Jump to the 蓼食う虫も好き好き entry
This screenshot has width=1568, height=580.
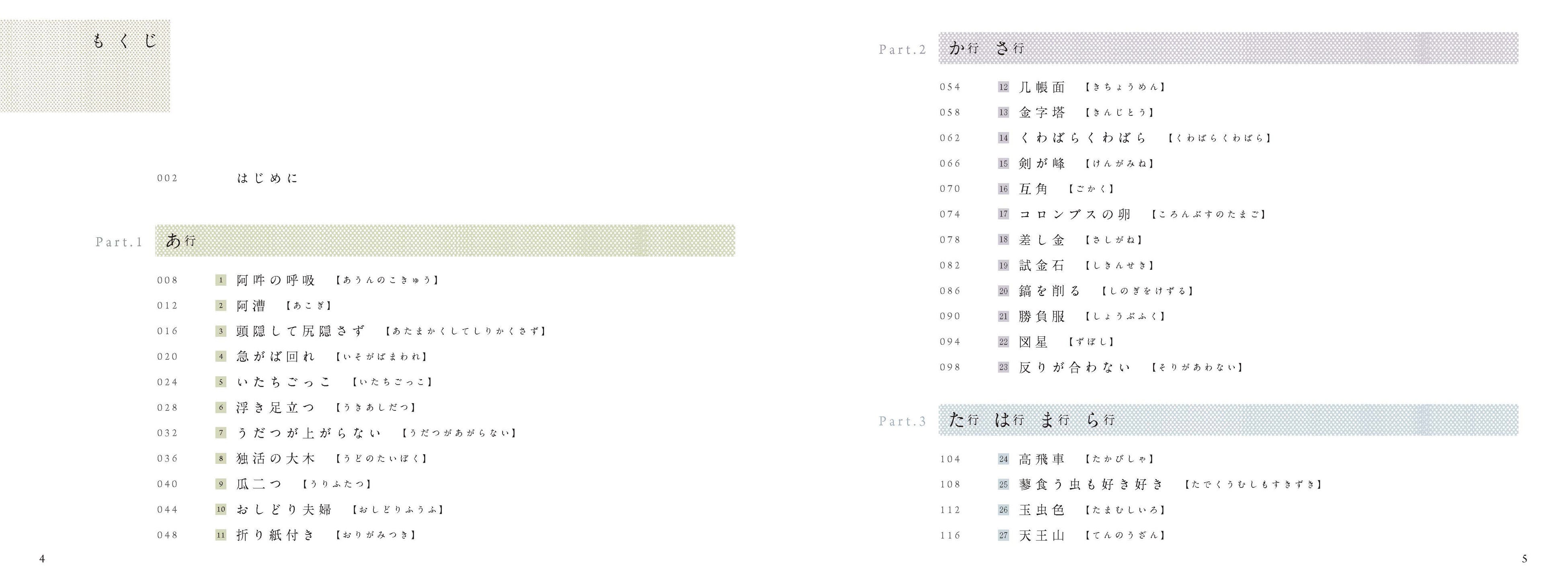click(x=1091, y=484)
